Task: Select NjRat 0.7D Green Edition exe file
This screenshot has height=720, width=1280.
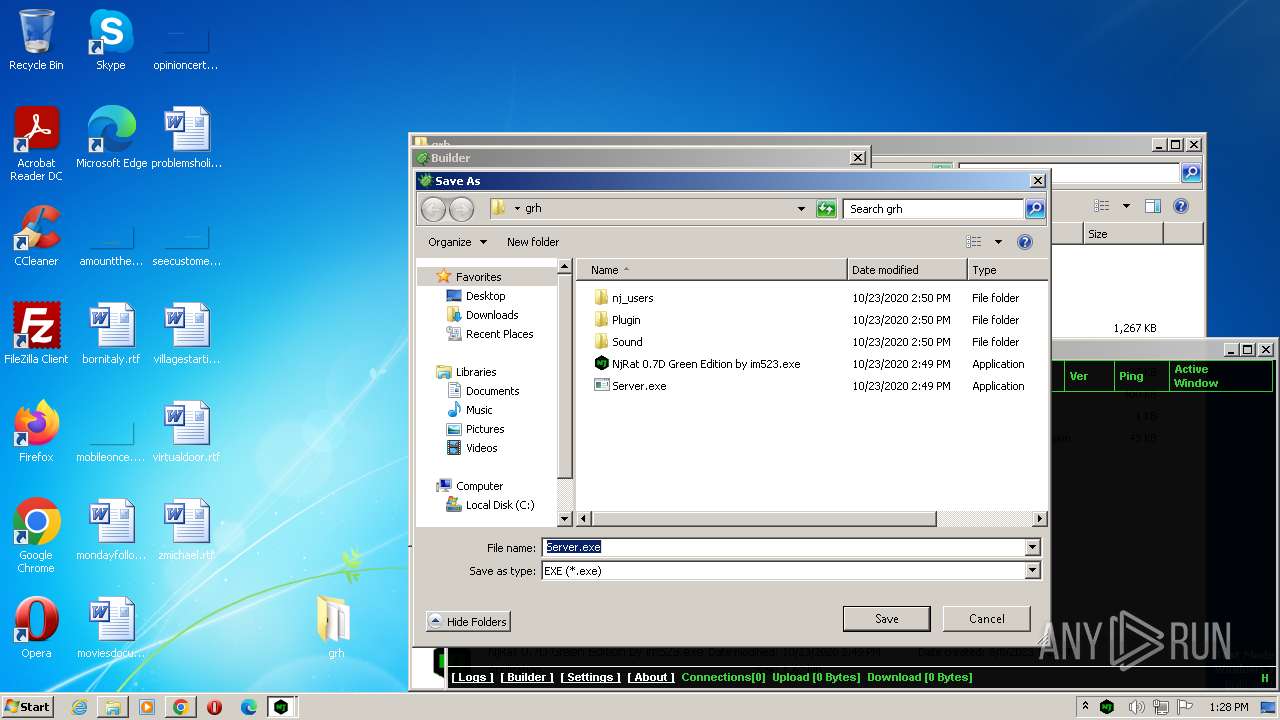Action: (x=697, y=364)
